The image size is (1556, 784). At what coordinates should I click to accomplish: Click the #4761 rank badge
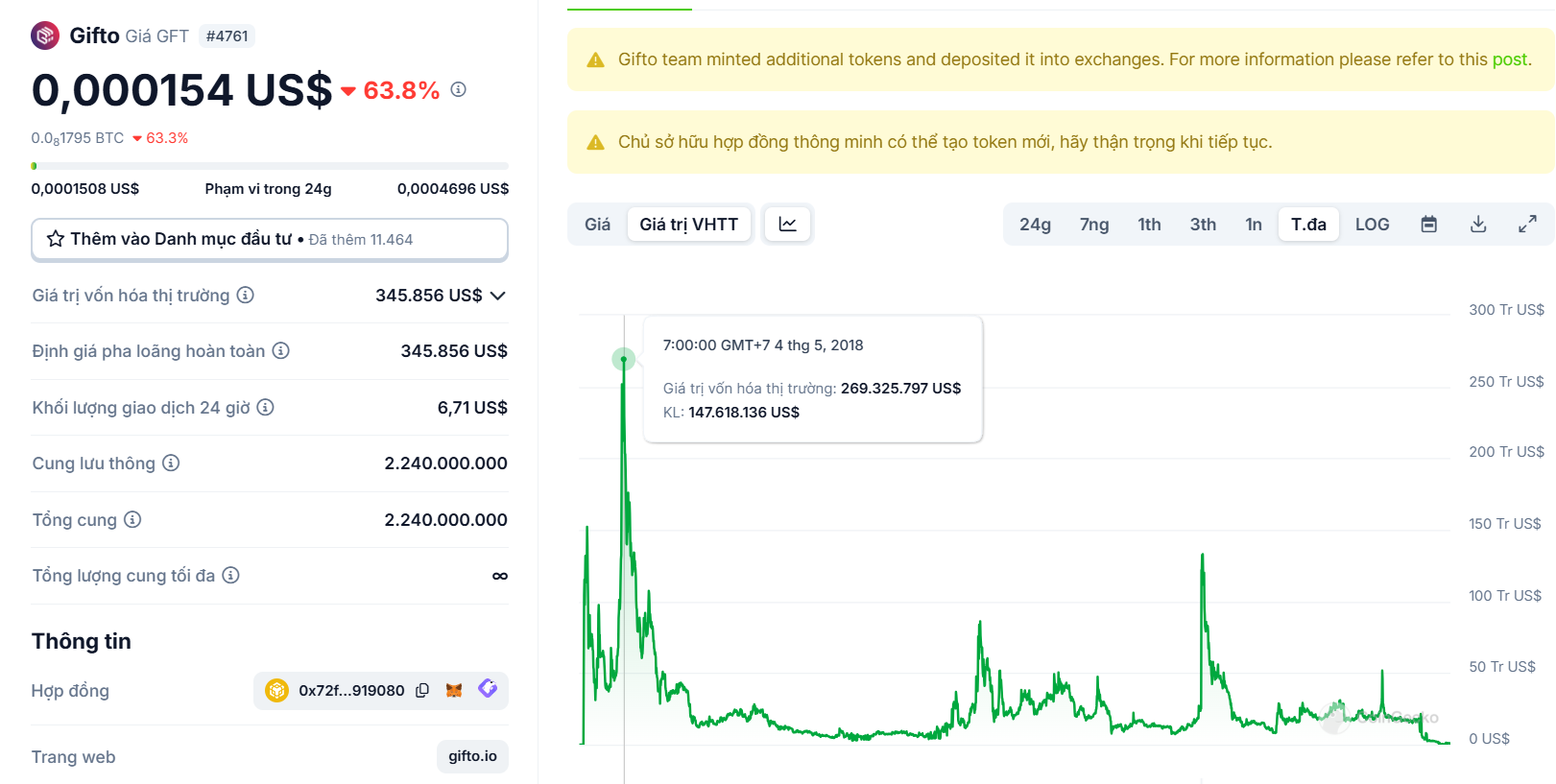pos(227,36)
